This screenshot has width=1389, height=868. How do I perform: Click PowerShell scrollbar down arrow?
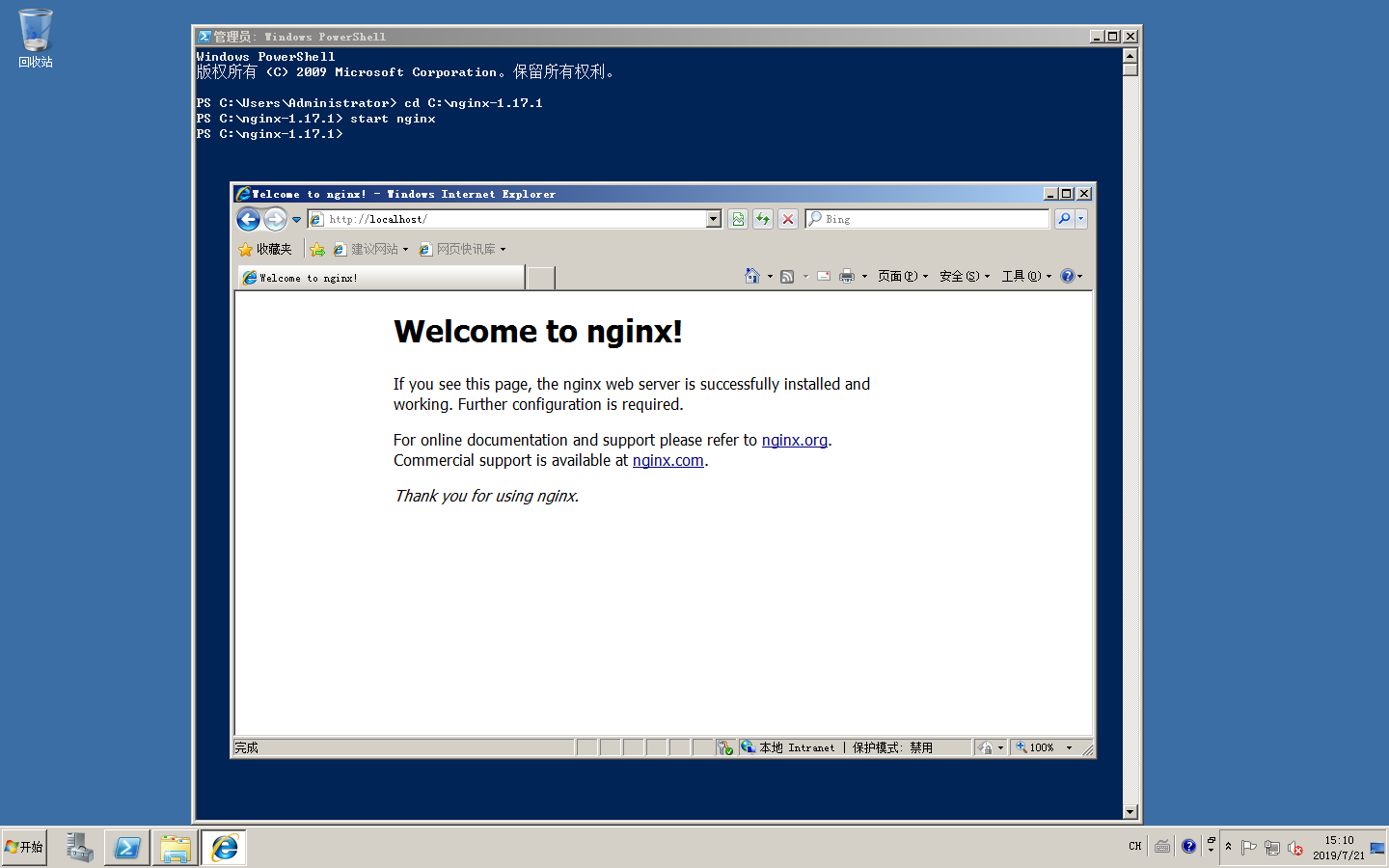(1130, 812)
